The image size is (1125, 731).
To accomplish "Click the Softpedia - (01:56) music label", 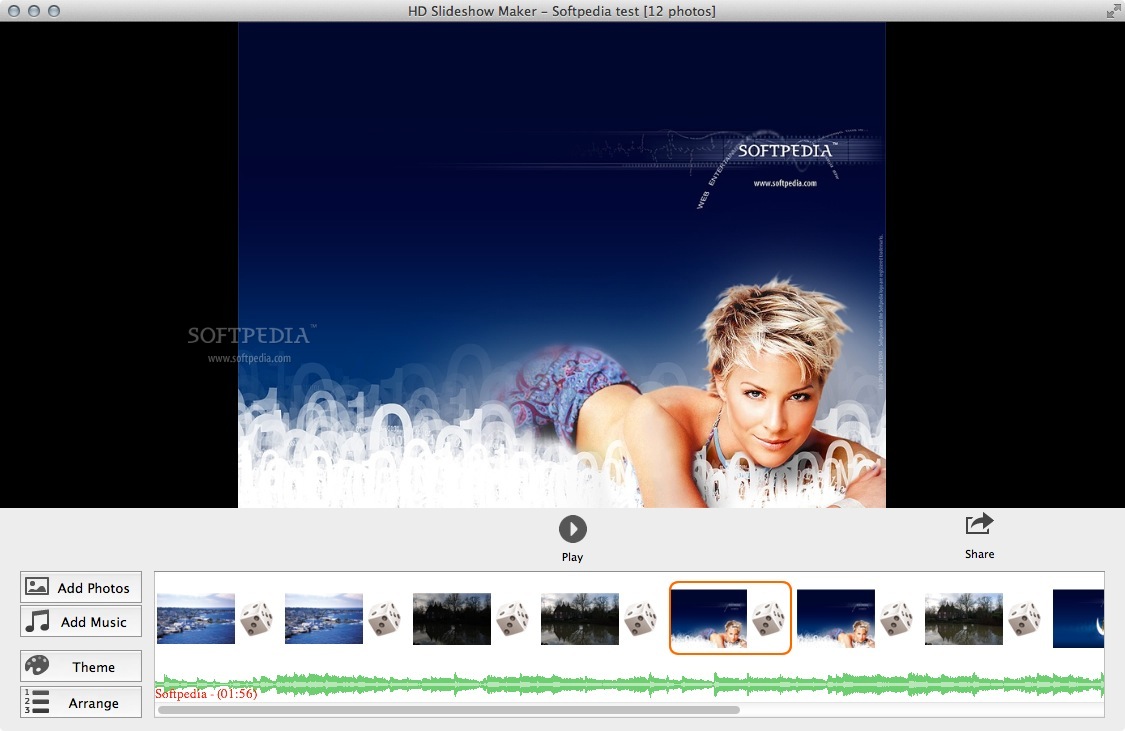I will [206, 694].
